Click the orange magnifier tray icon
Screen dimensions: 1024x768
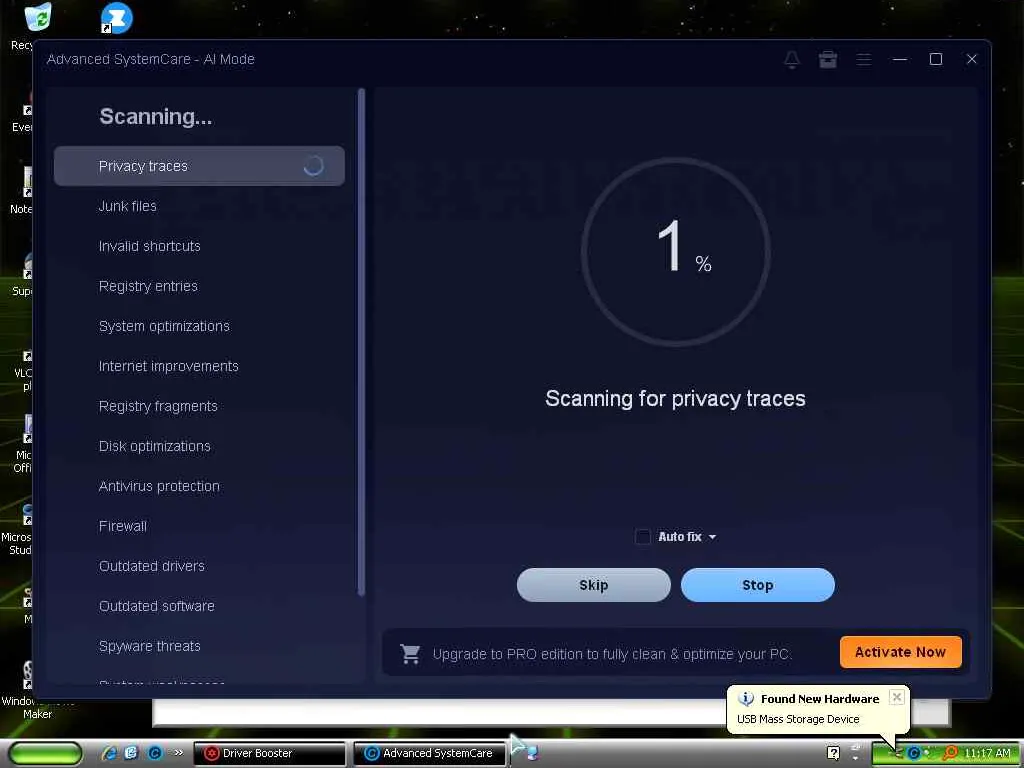point(950,753)
